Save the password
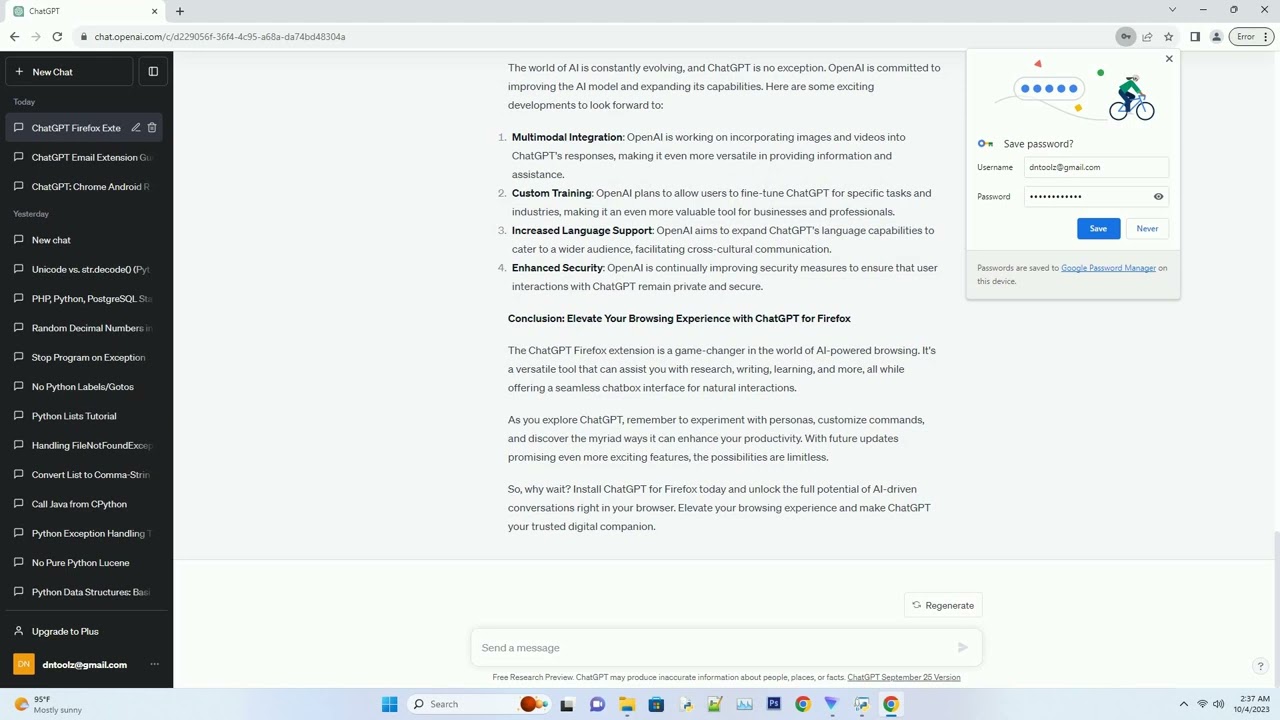Image resolution: width=1280 pixels, height=720 pixels. 1098,229
